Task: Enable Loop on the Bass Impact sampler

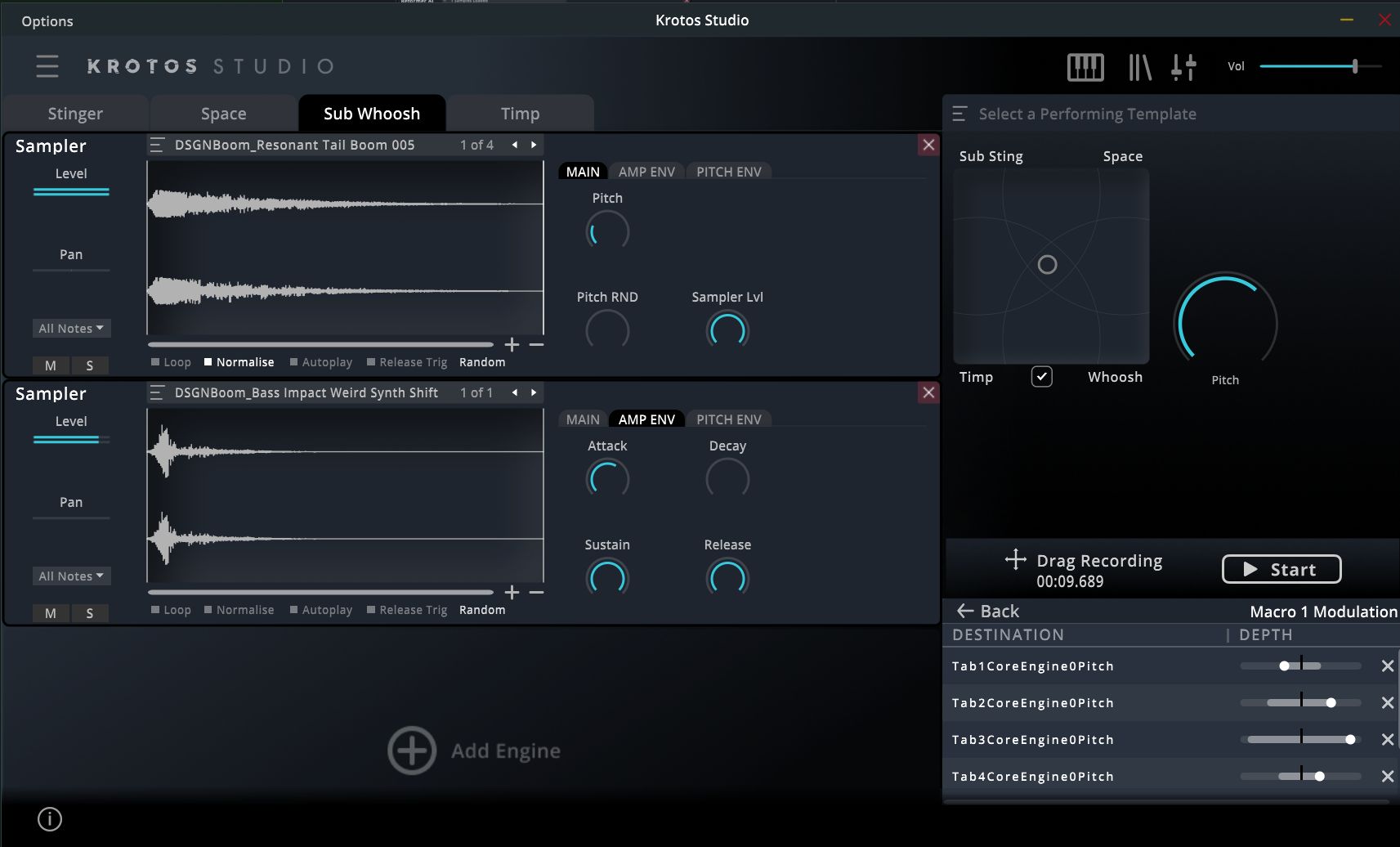Action: pyautogui.click(x=171, y=610)
